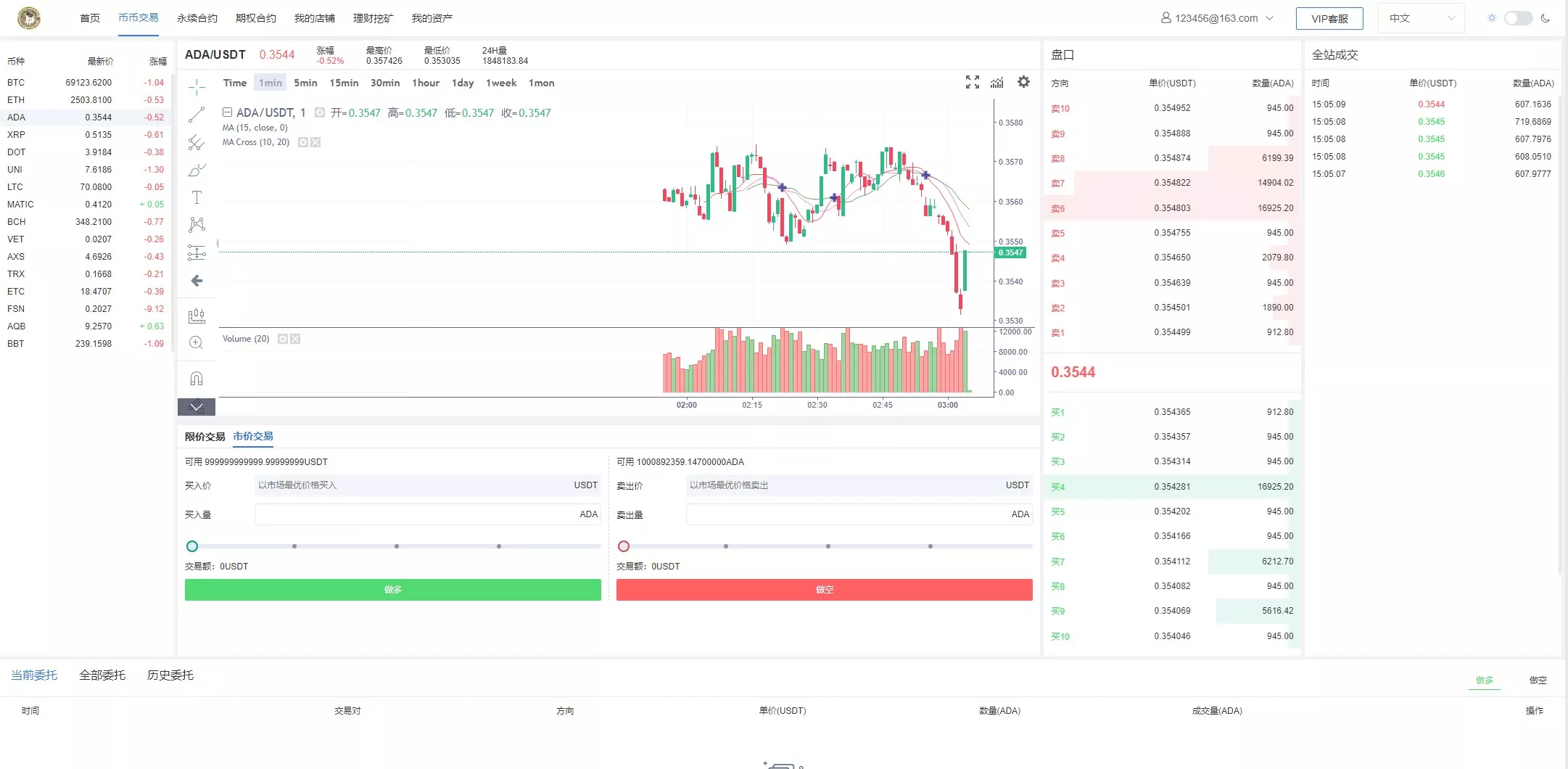Click the VIP客服 button
This screenshot has height=769, width=1568.
(x=1329, y=19)
